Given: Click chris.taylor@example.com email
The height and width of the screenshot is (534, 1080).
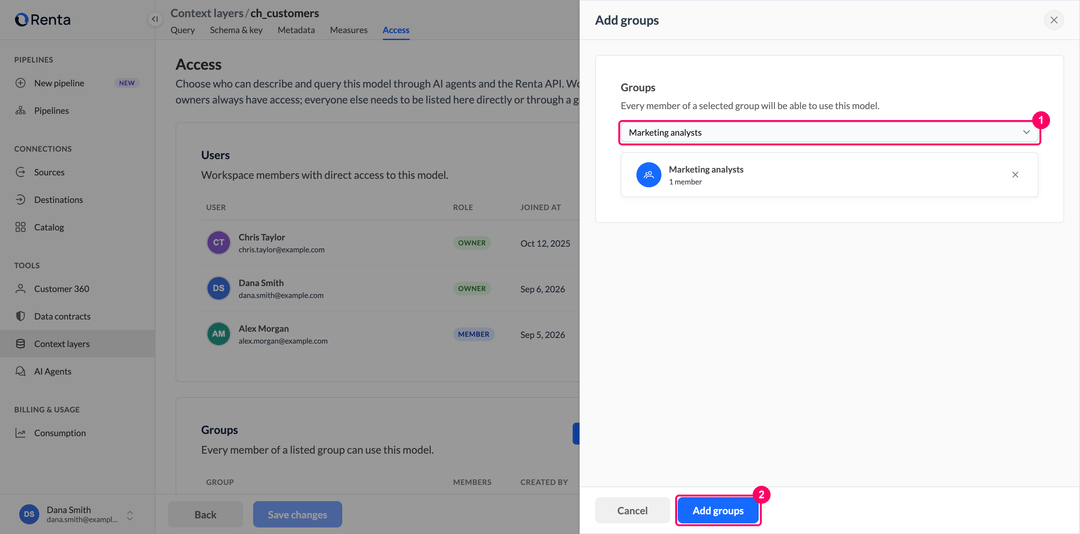Looking at the screenshot, I should pyautogui.click(x=281, y=249).
